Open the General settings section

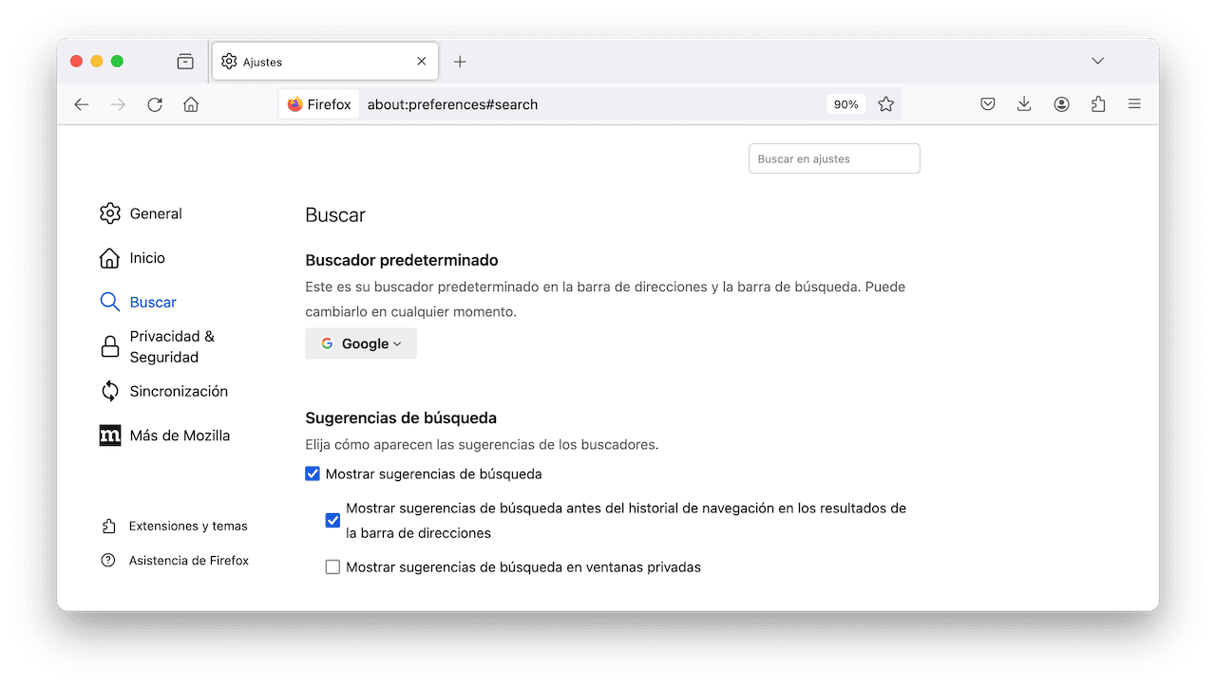click(141, 214)
